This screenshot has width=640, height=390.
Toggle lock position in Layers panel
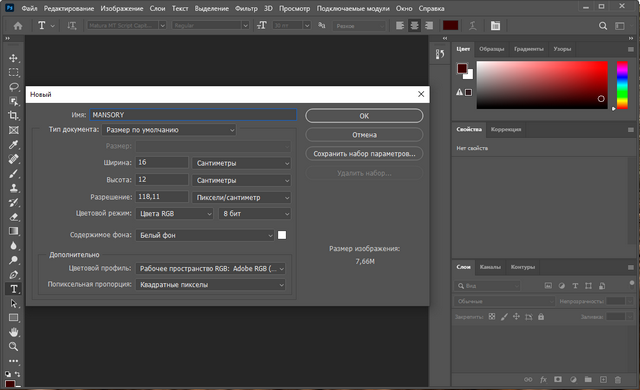click(x=516, y=317)
